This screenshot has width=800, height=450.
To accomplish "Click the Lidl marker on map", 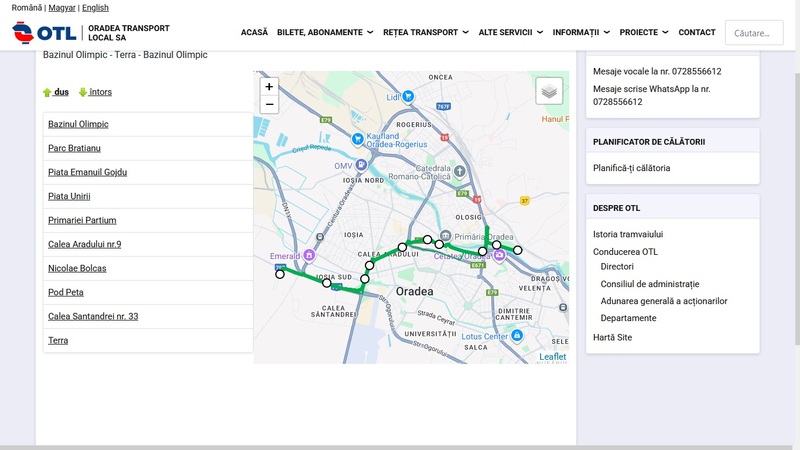I will (379, 97).
